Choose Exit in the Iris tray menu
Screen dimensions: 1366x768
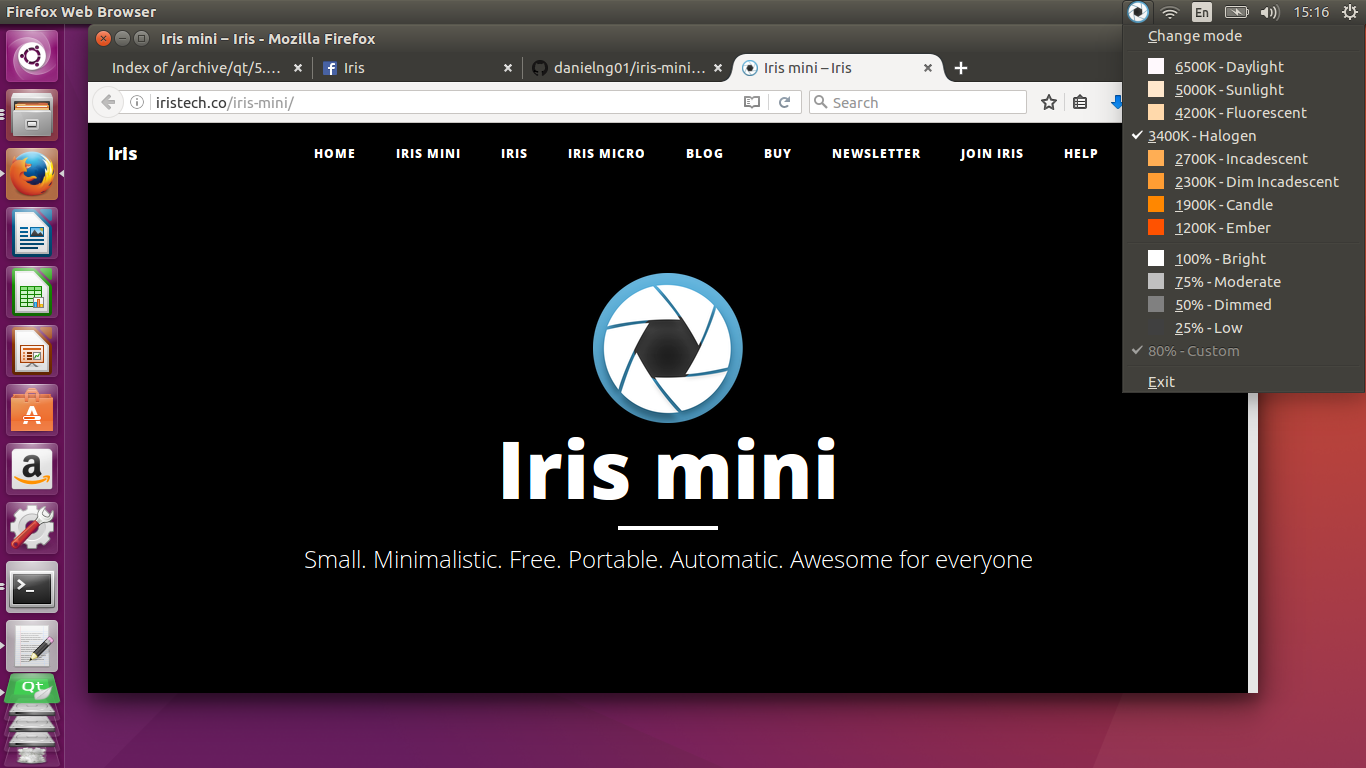[x=1244, y=382]
